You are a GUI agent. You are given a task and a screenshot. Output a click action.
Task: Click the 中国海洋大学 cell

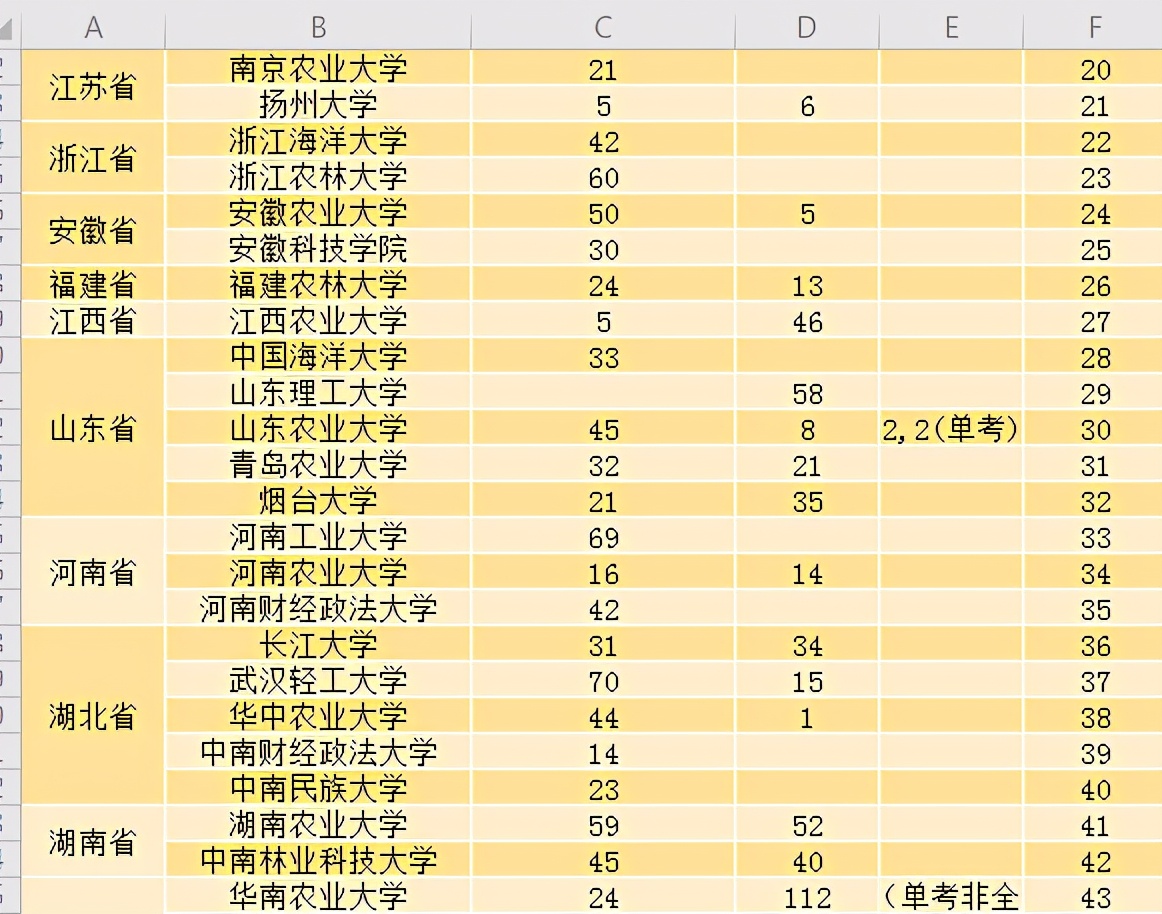pyautogui.click(x=318, y=357)
